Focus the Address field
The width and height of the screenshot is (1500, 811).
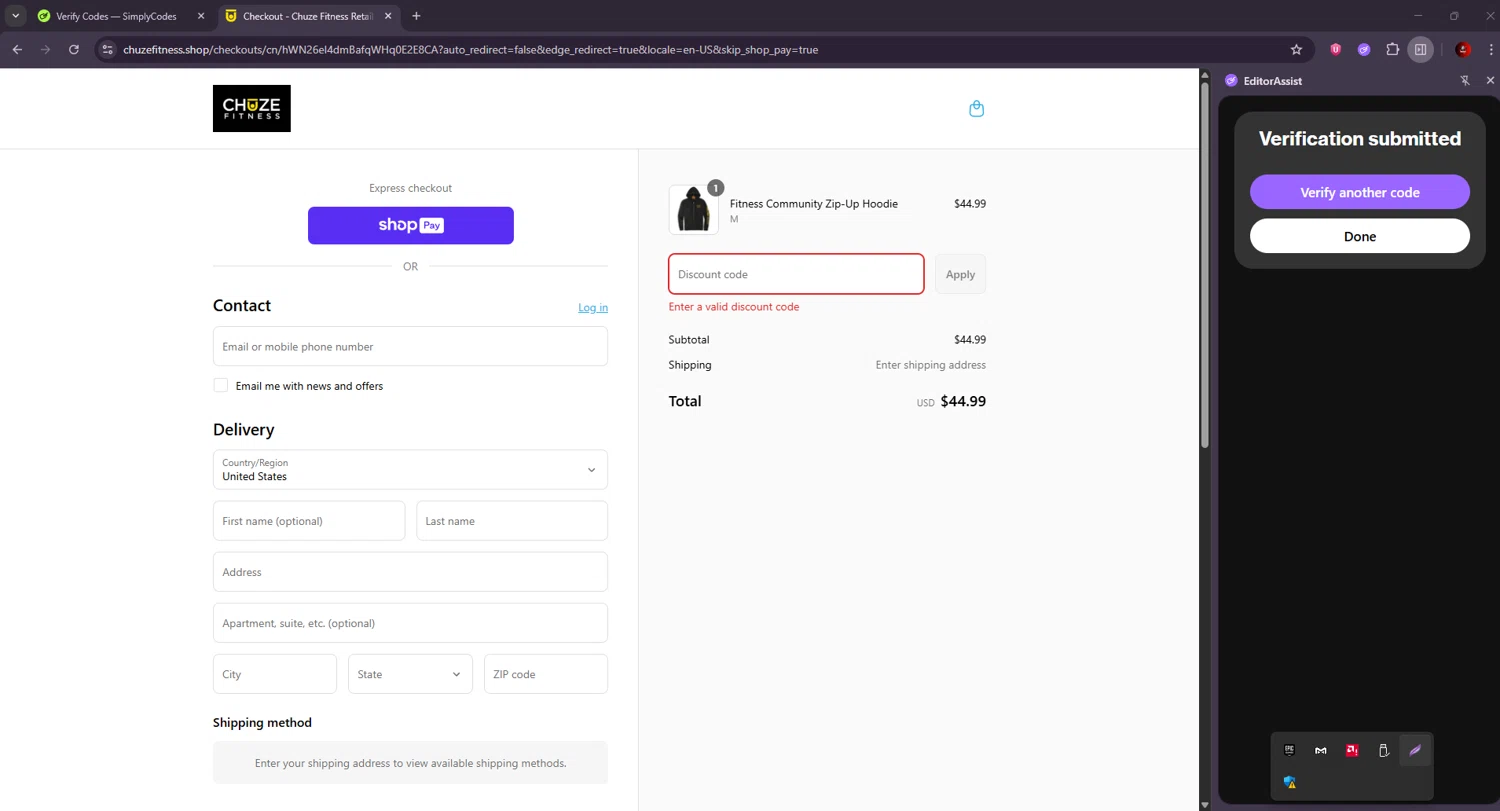click(410, 572)
